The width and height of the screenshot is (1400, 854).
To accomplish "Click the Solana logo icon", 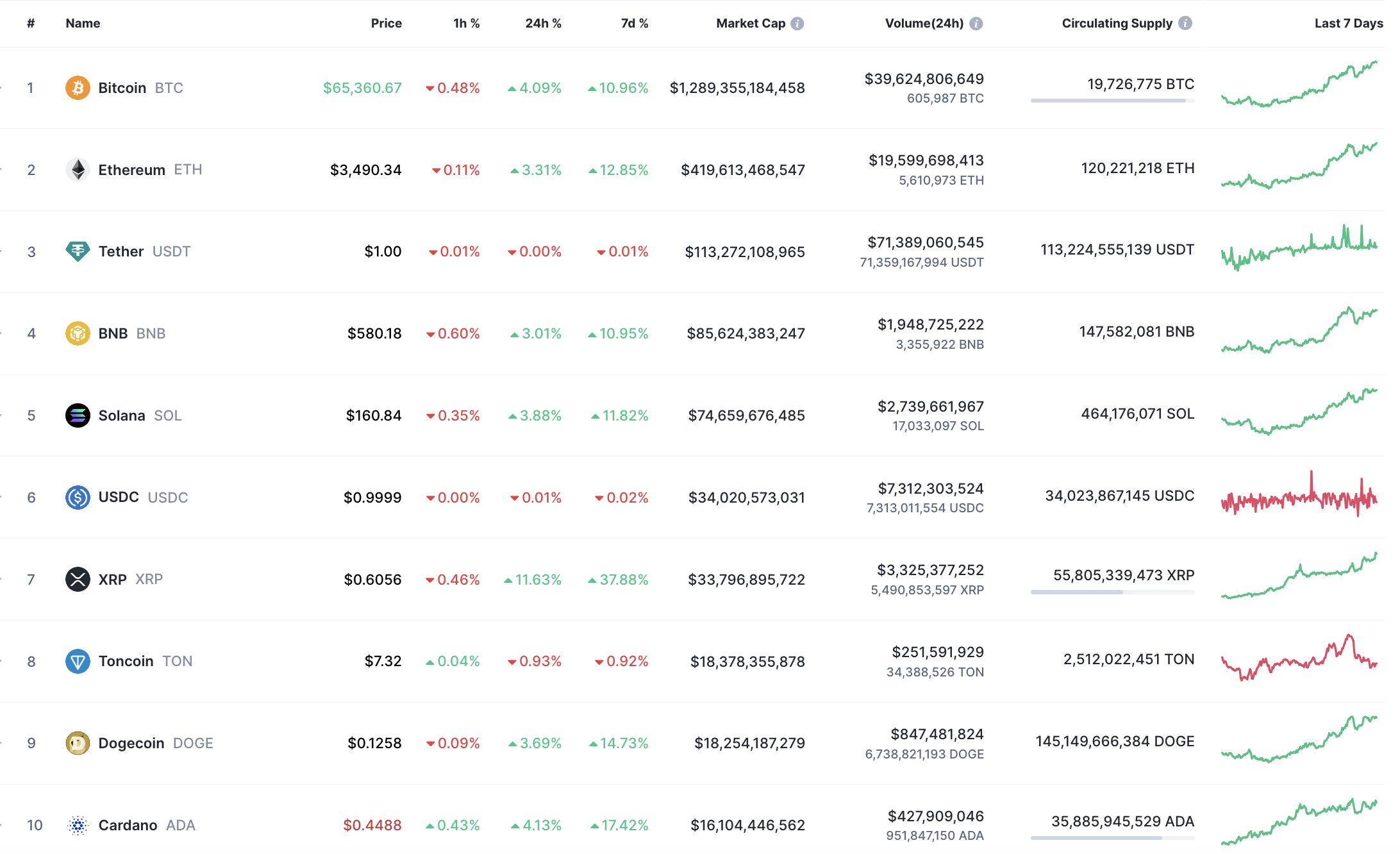I will [78, 415].
